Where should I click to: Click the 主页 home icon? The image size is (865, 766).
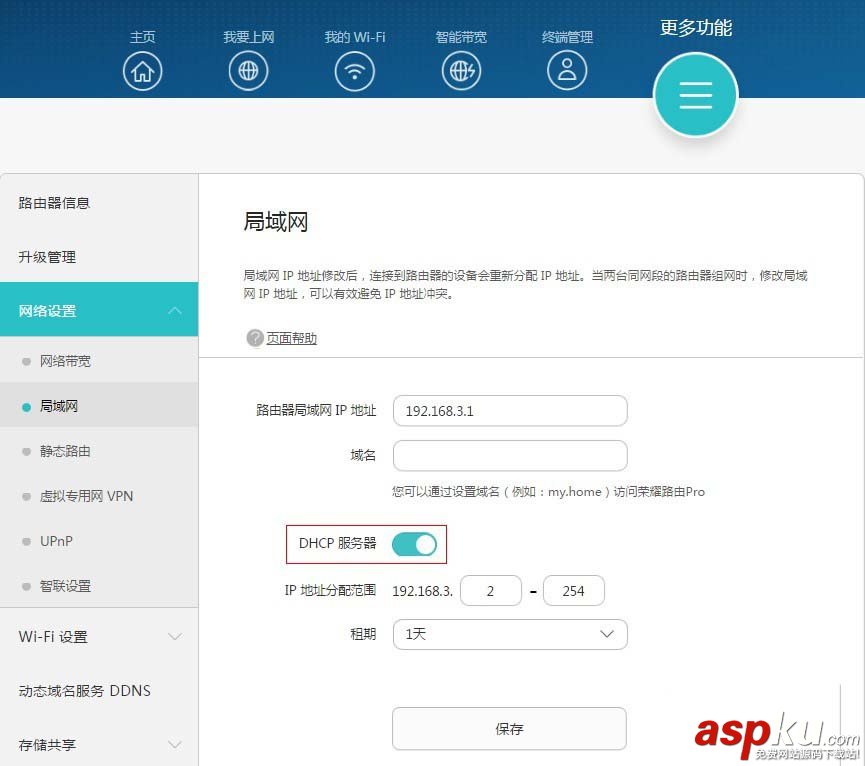pos(142,70)
